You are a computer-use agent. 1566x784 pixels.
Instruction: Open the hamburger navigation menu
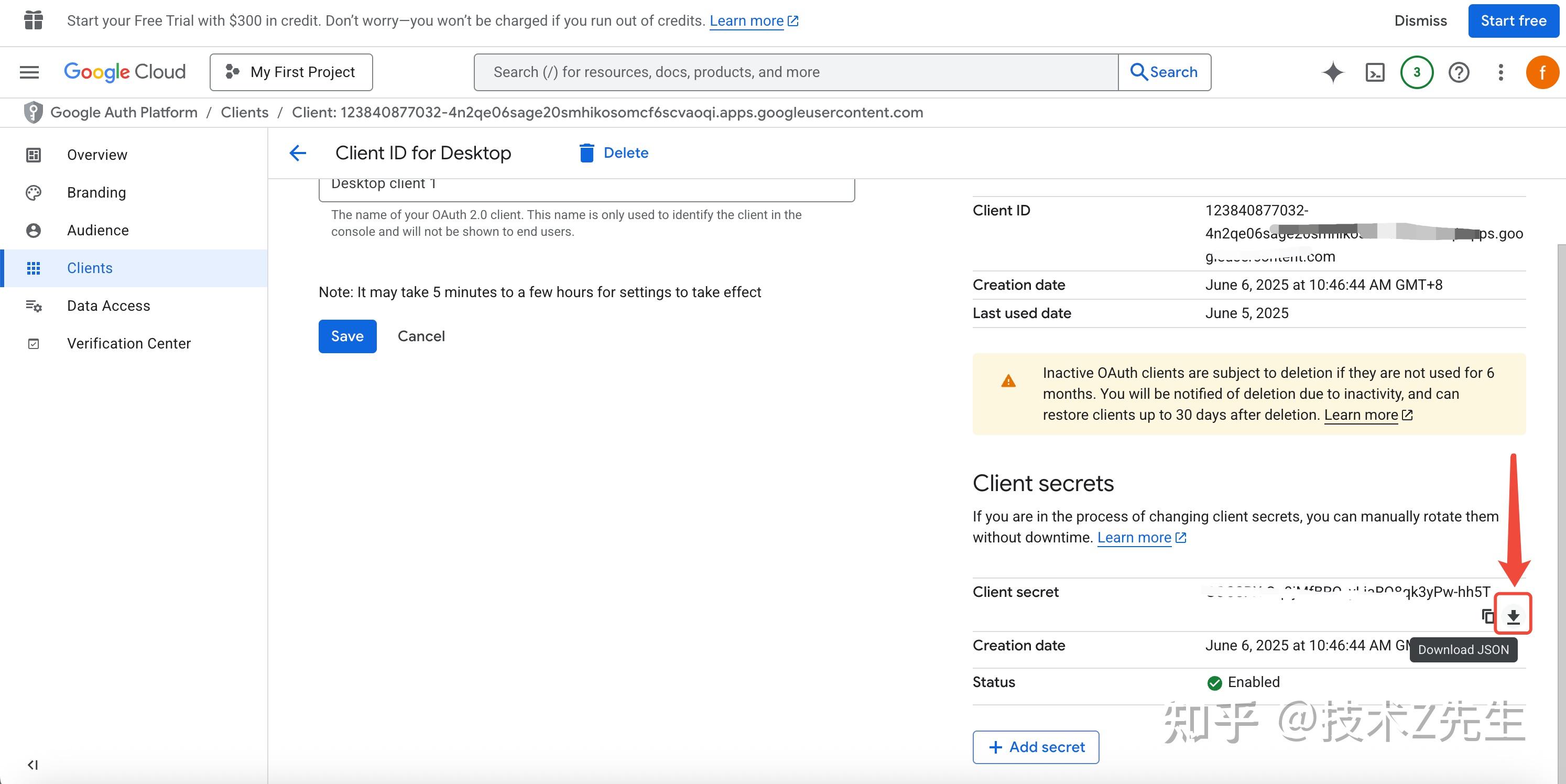(x=29, y=72)
